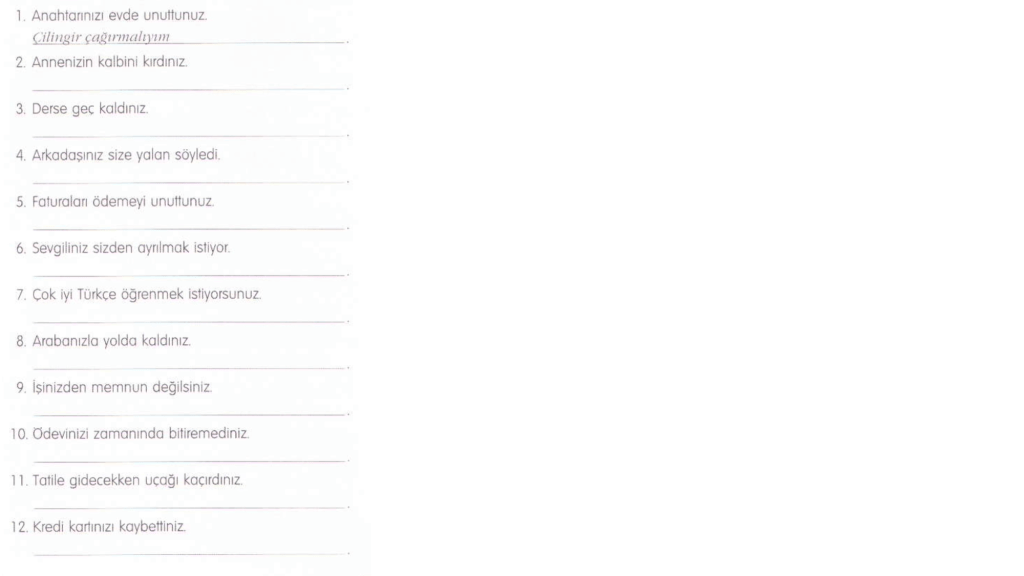Click the blank line under 'İşinizden memnun değilsiniz'
The image size is (1024, 576).
click(190, 411)
